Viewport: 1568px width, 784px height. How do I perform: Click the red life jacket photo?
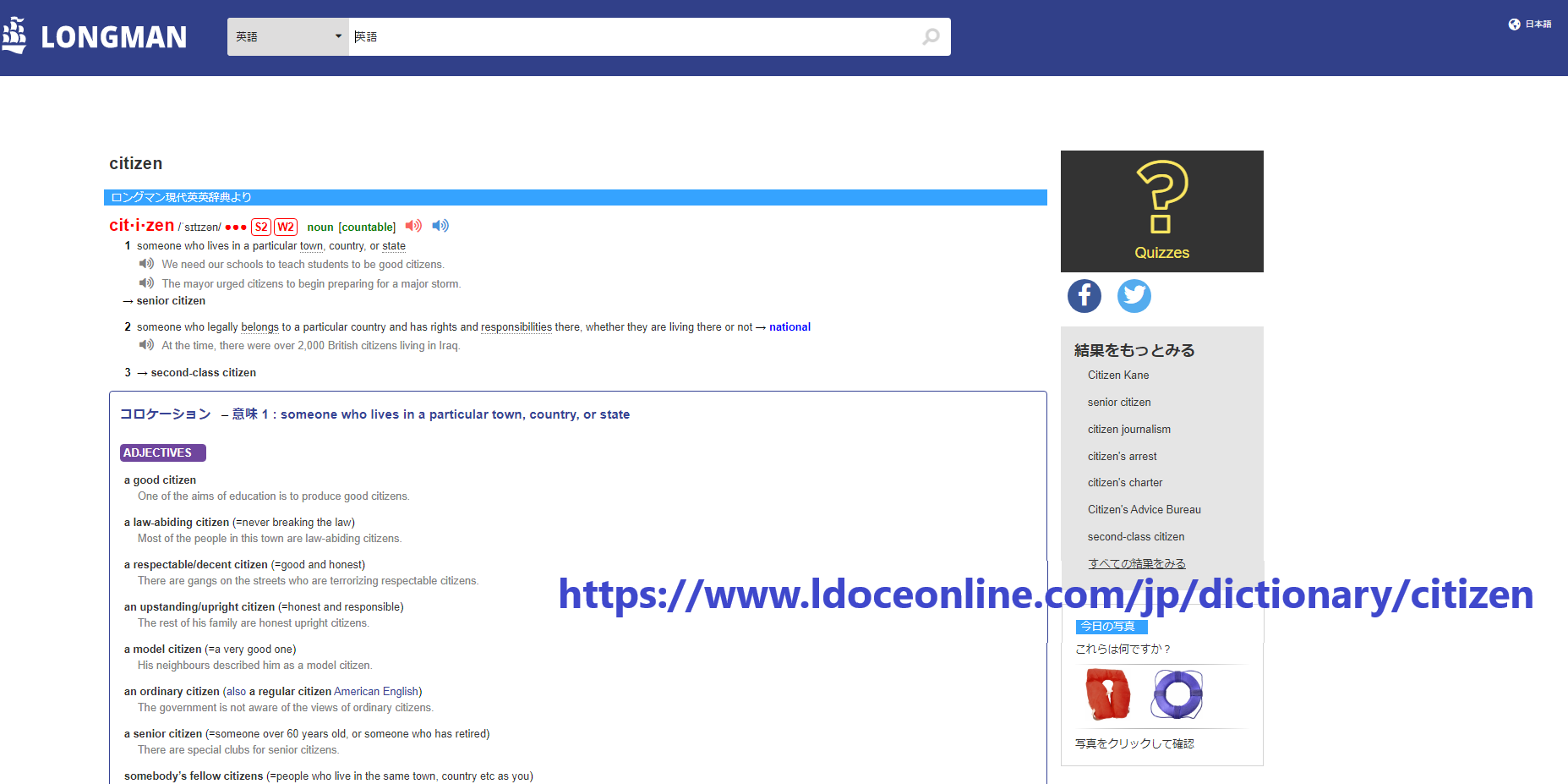1108,694
